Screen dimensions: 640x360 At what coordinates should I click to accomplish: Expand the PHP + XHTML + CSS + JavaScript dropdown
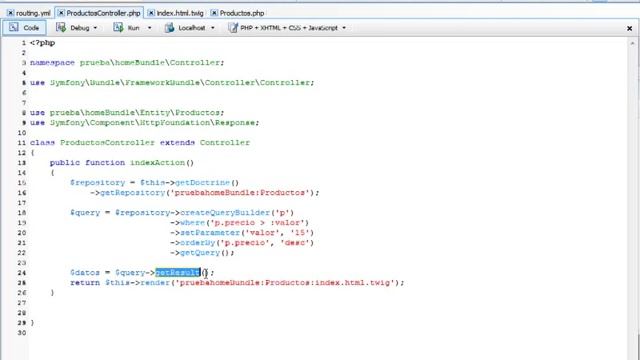(x=344, y=28)
